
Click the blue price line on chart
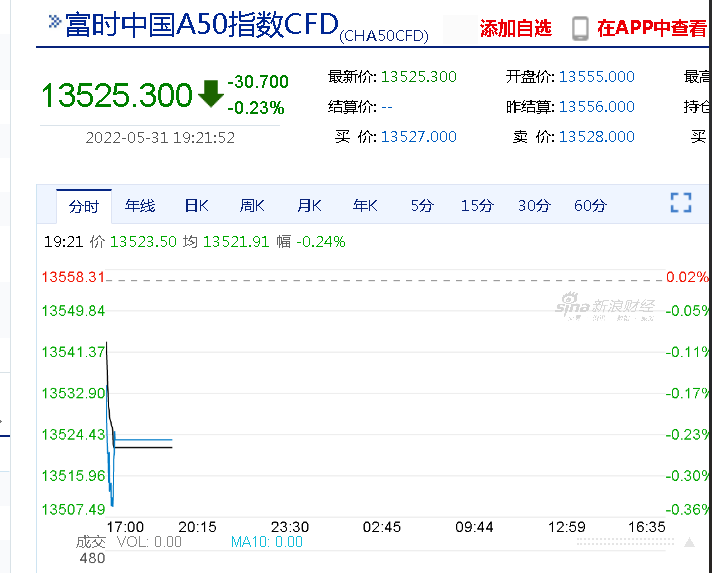pyautogui.click(x=143, y=440)
